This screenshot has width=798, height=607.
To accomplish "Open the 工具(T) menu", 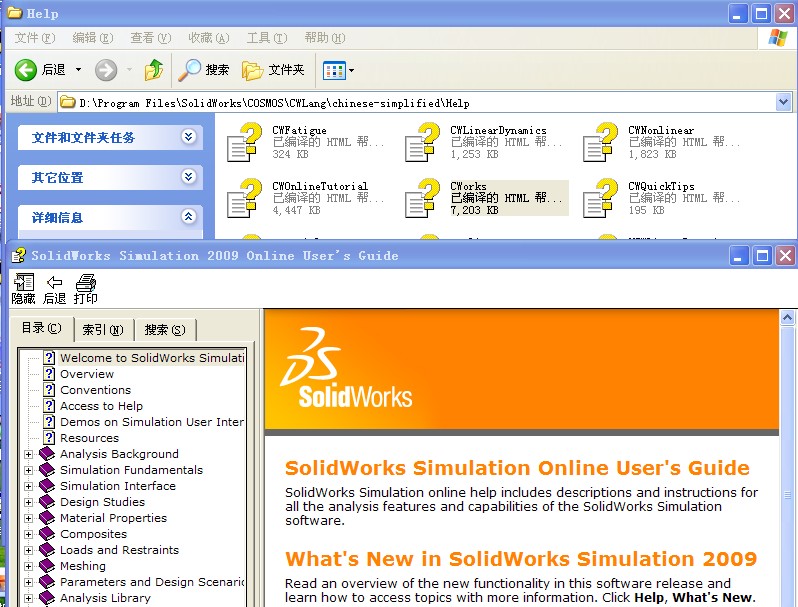I will (267, 38).
